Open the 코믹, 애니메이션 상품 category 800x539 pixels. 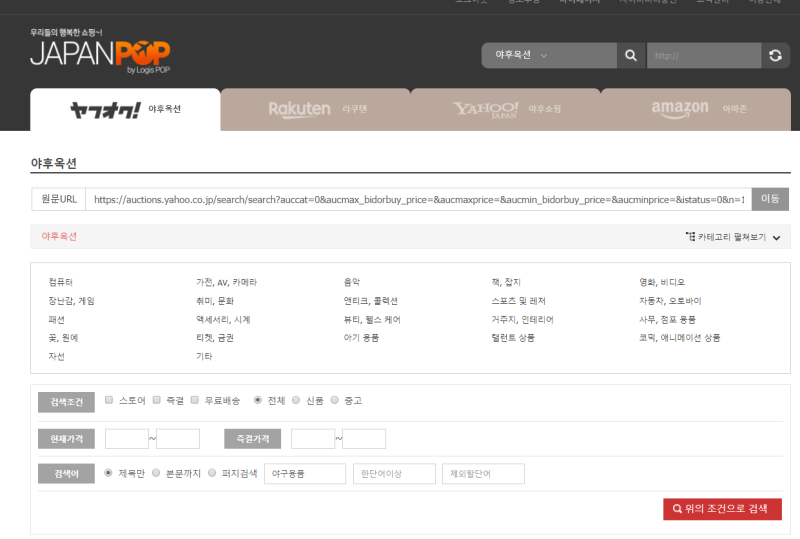[x=680, y=338]
